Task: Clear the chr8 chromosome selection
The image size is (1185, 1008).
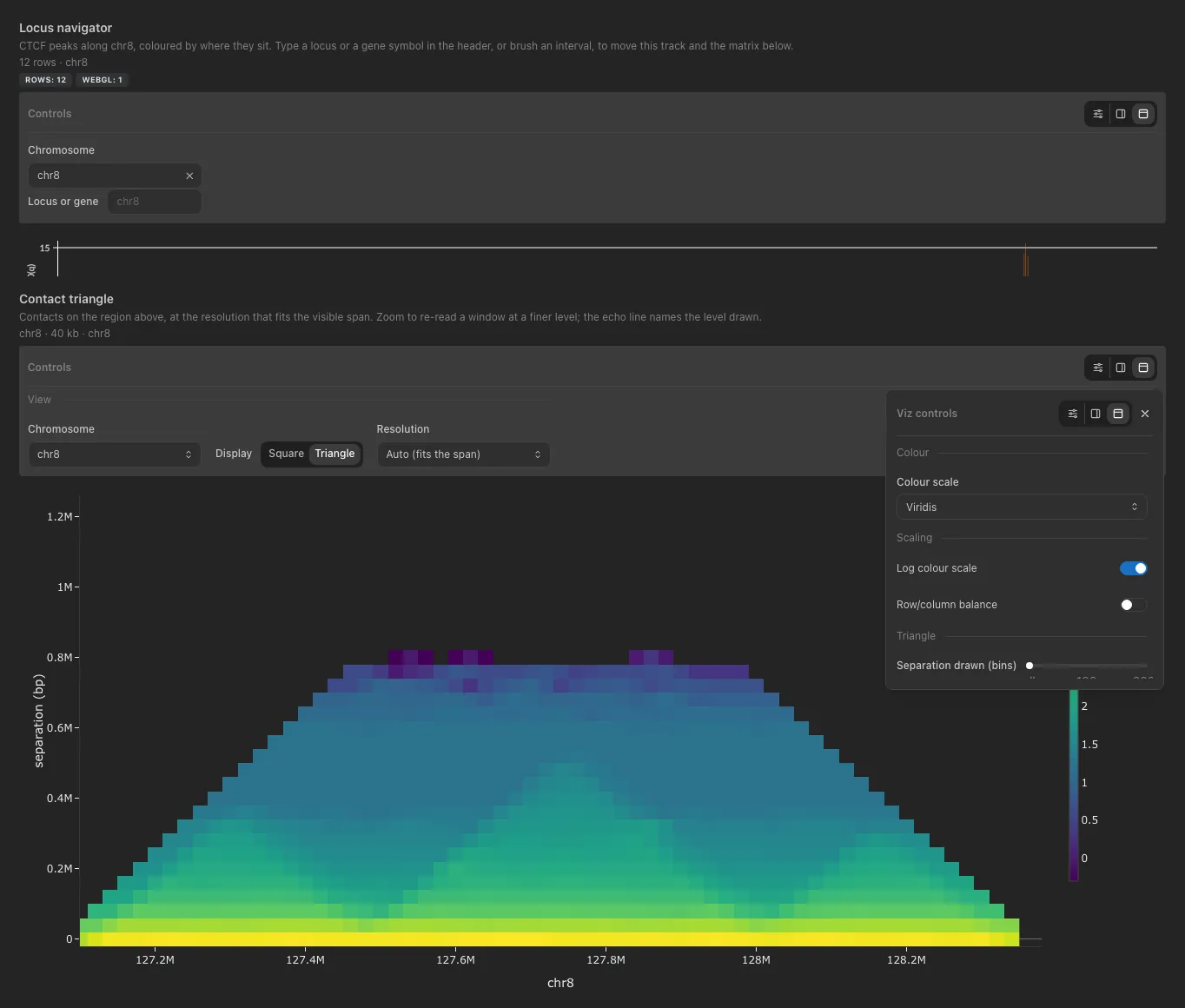Action: tap(189, 176)
